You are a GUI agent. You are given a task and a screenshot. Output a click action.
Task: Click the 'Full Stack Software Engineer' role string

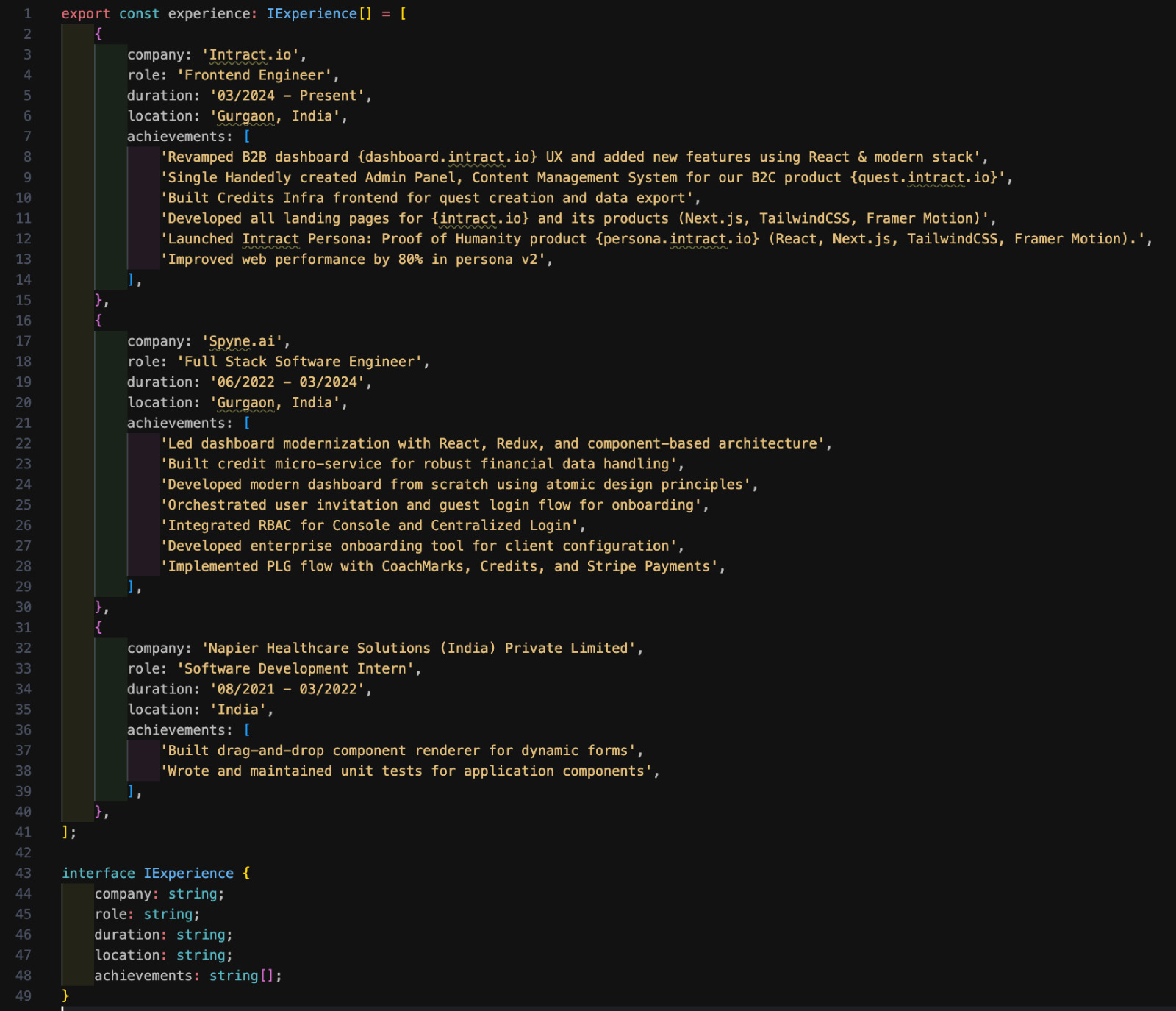point(299,362)
